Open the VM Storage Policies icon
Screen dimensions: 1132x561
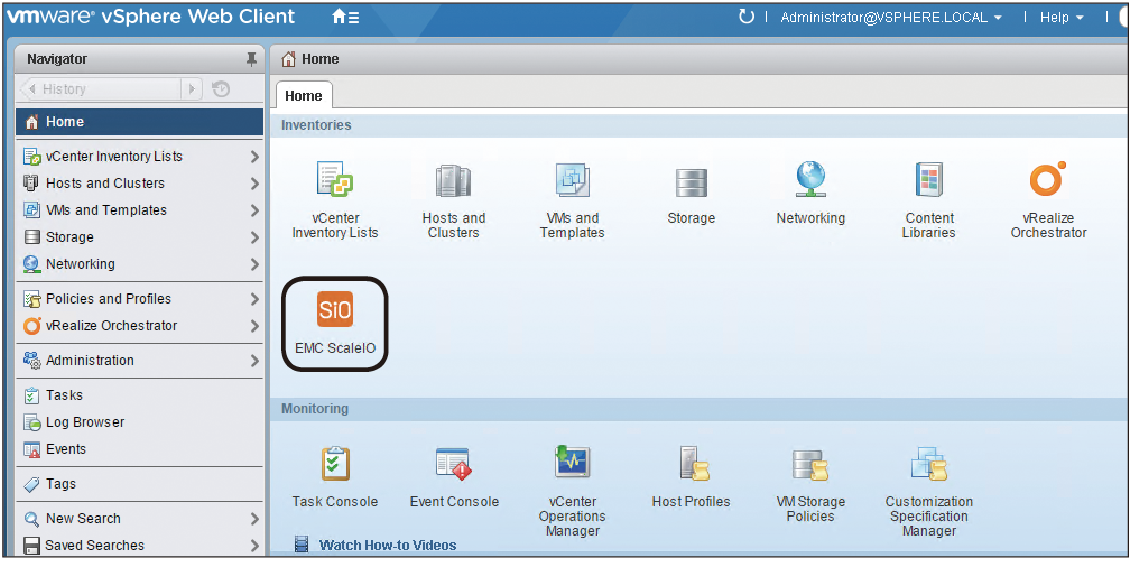(x=811, y=465)
